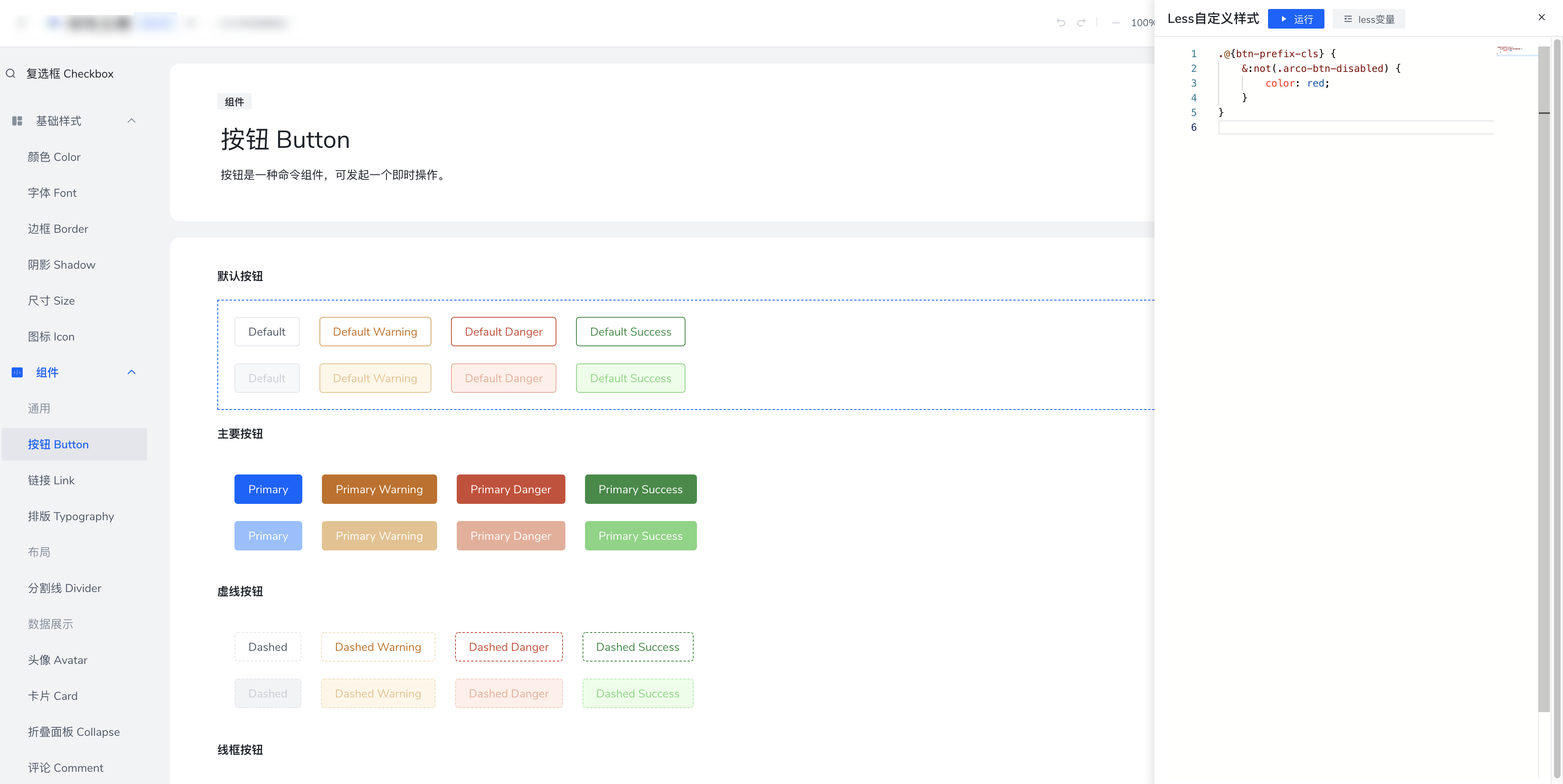Open the less变量 list

pyautogui.click(x=1369, y=19)
